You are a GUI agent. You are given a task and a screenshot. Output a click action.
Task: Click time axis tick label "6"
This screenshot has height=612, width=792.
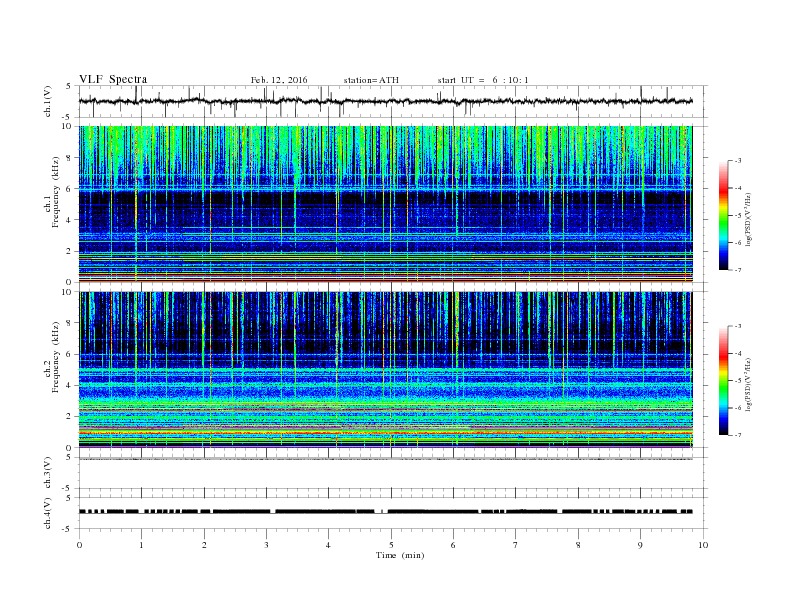(x=453, y=545)
